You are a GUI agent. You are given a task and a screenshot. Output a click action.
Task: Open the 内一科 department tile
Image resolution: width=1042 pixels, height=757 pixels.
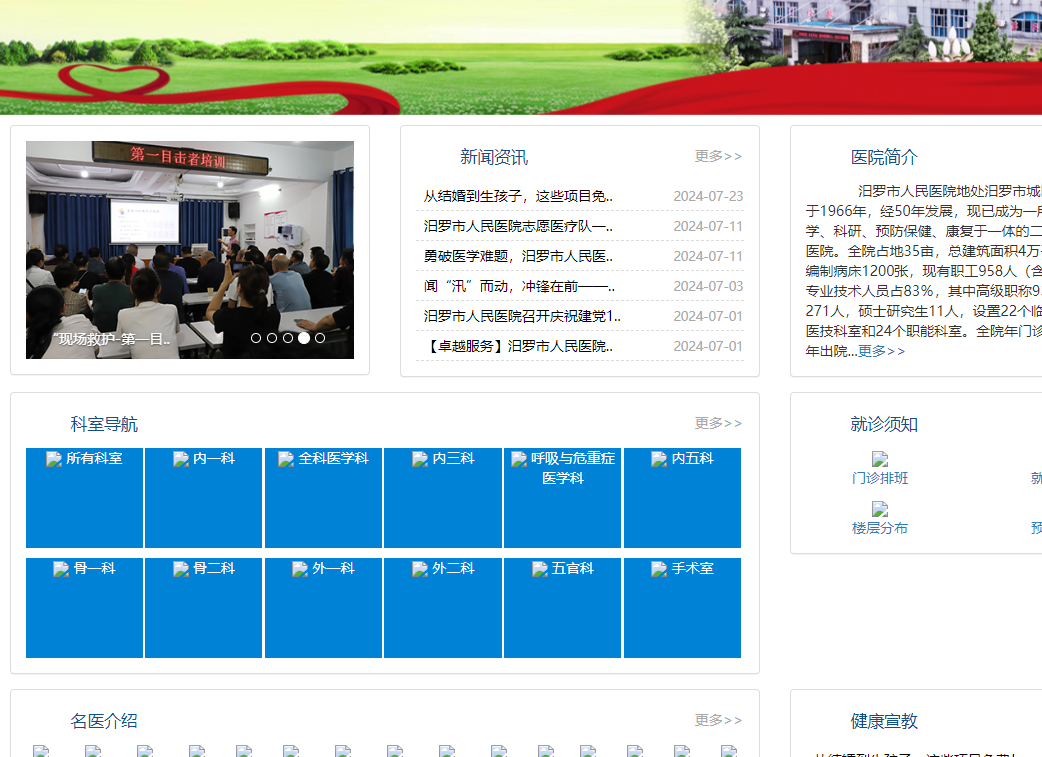[203, 498]
